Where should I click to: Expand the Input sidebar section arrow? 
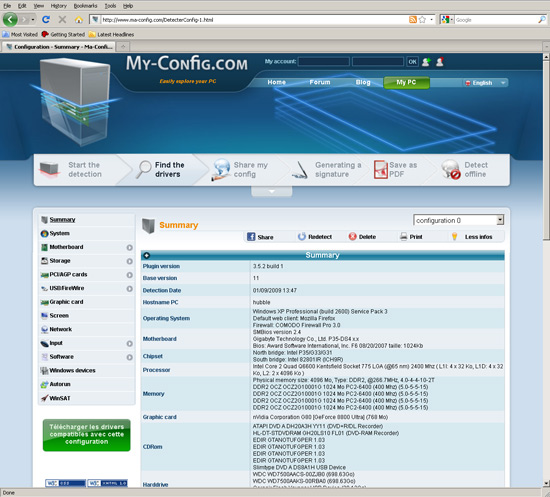[x=129, y=343]
